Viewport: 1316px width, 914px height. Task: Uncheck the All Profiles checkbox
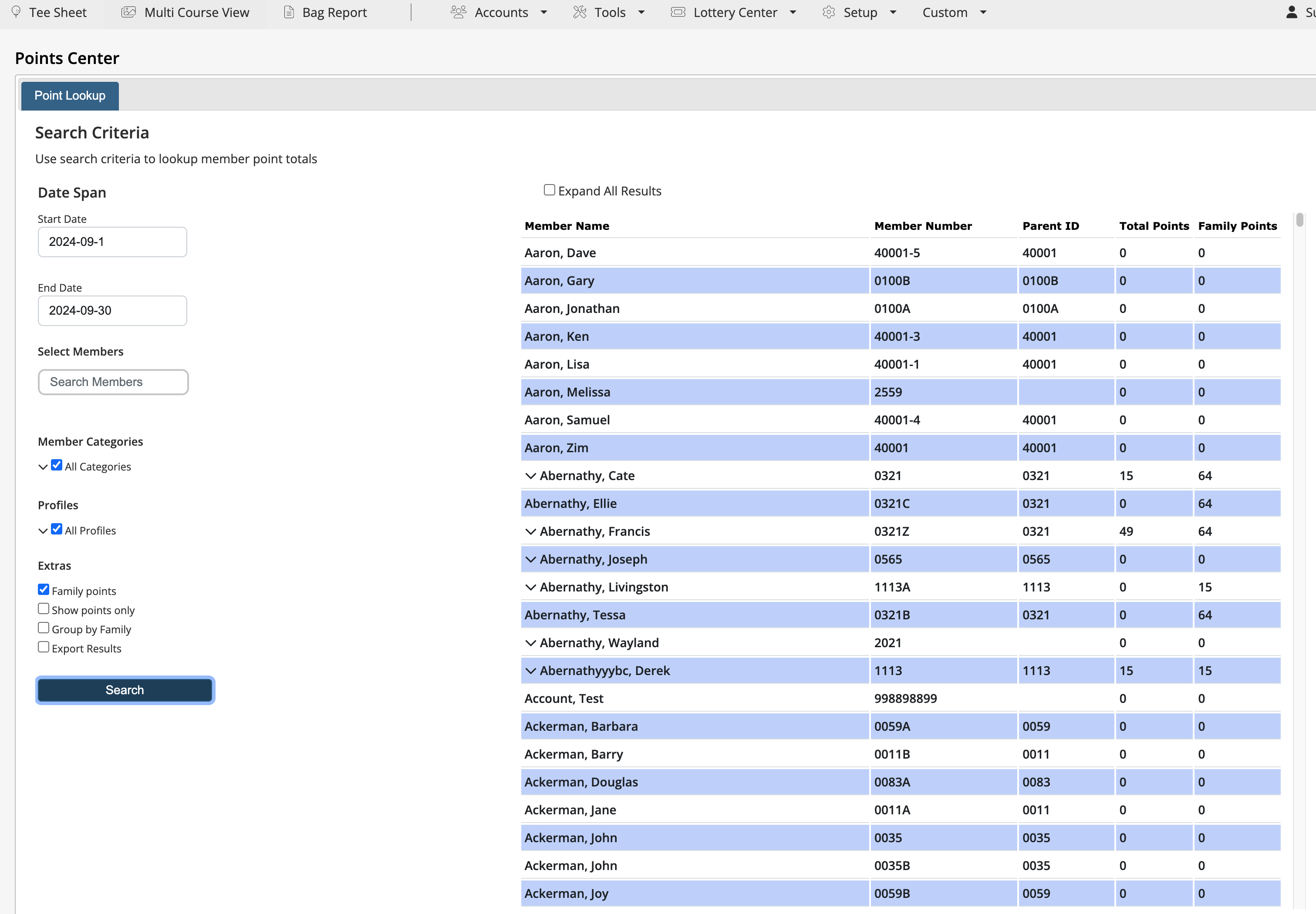pyautogui.click(x=57, y=529)
